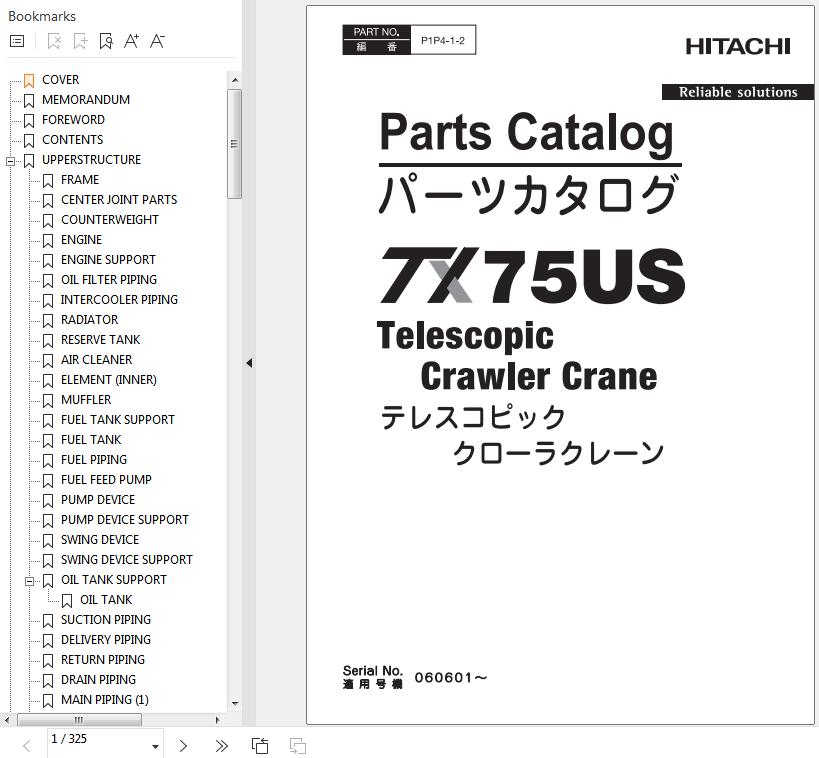Screen dimensions: 819x758
Task: Increase bookmark text size
Action: coord(131,41)
